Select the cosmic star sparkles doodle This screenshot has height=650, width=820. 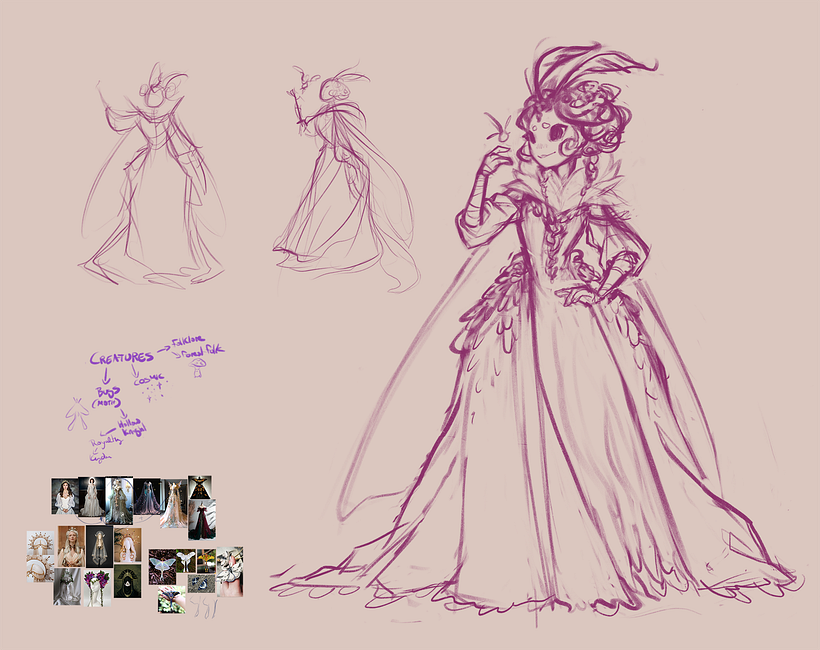point(154,392)
